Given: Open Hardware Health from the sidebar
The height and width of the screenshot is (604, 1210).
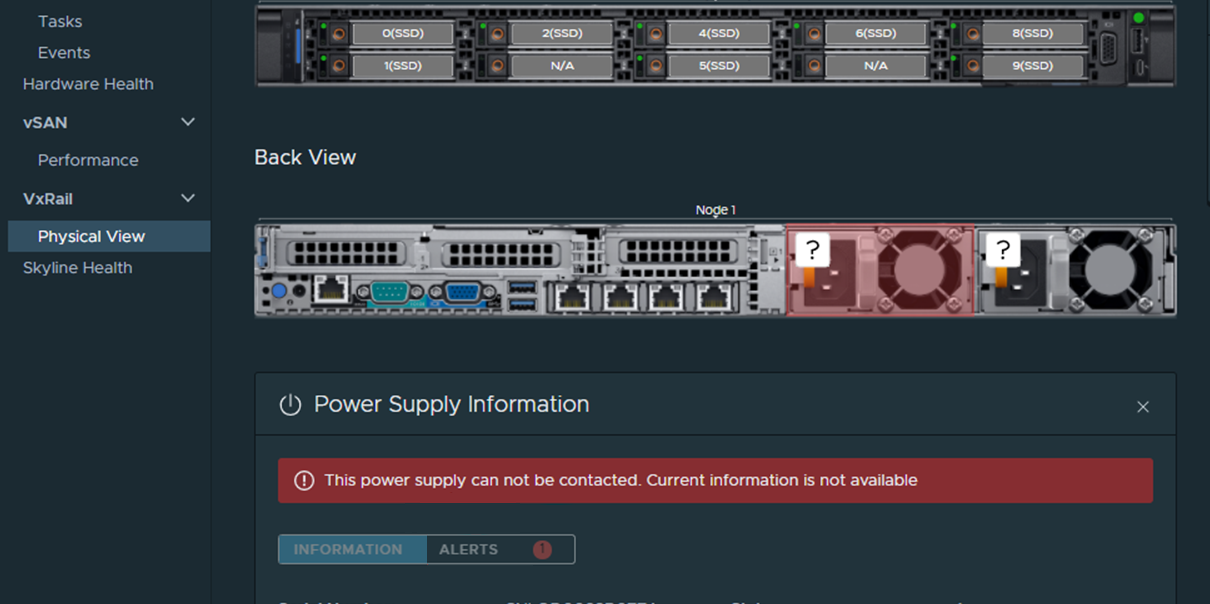Looking at the screenshot, I should [x=88, y=84].
